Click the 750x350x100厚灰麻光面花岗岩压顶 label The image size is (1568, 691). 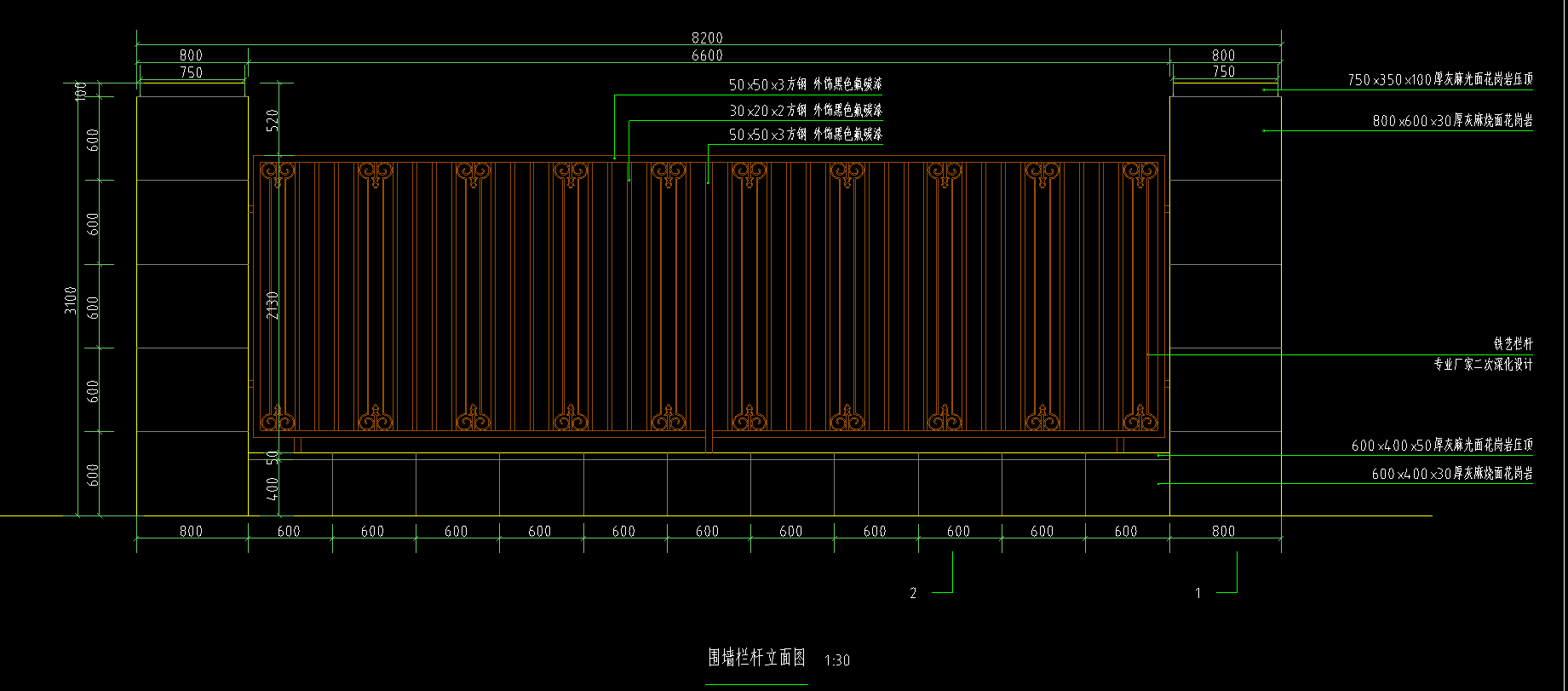(x=1440, y=79)
